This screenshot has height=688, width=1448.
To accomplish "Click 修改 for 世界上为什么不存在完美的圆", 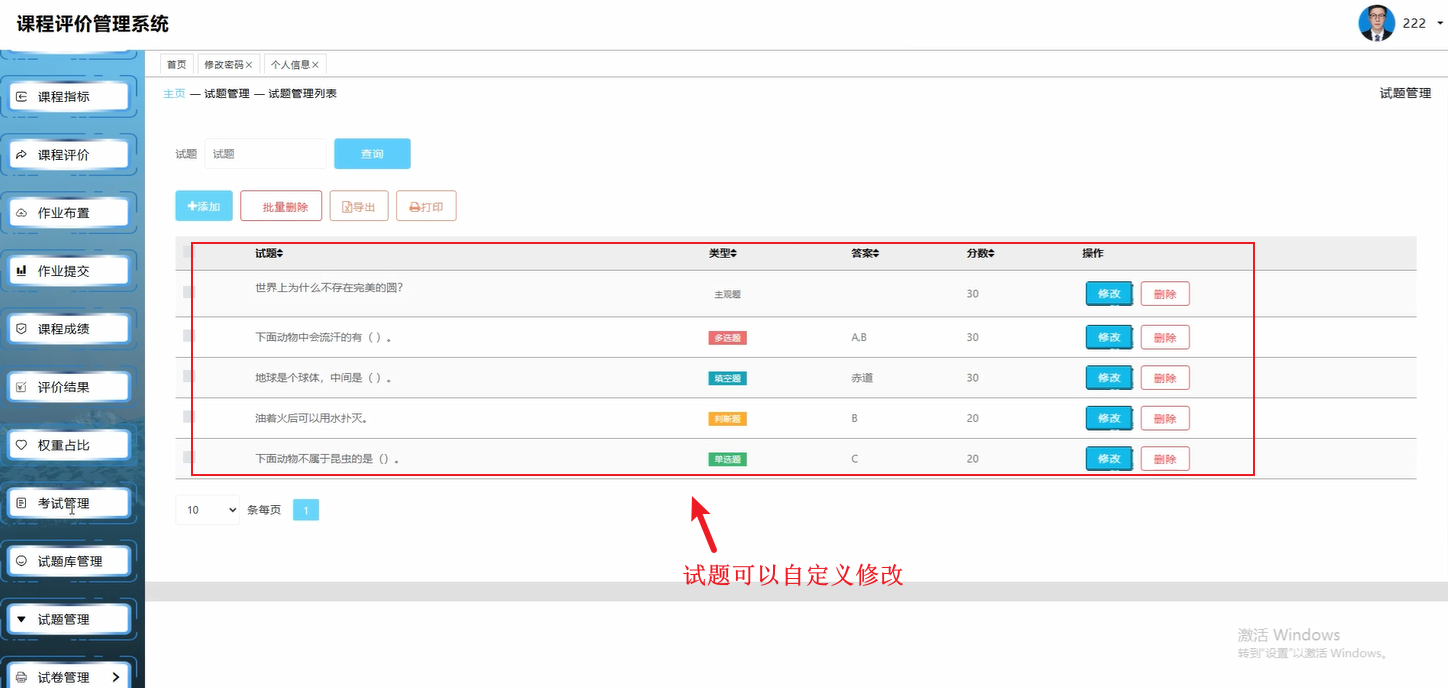I will pos(1109,294).
